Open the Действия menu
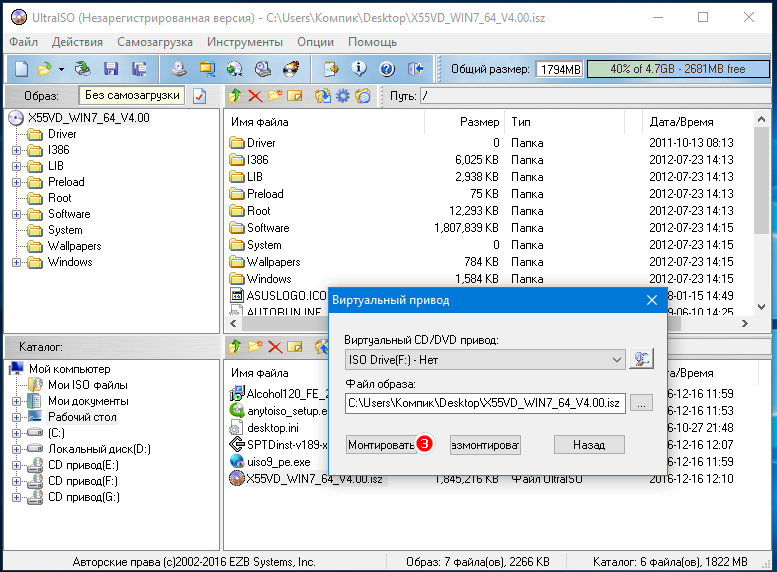 tap(77, 42)
